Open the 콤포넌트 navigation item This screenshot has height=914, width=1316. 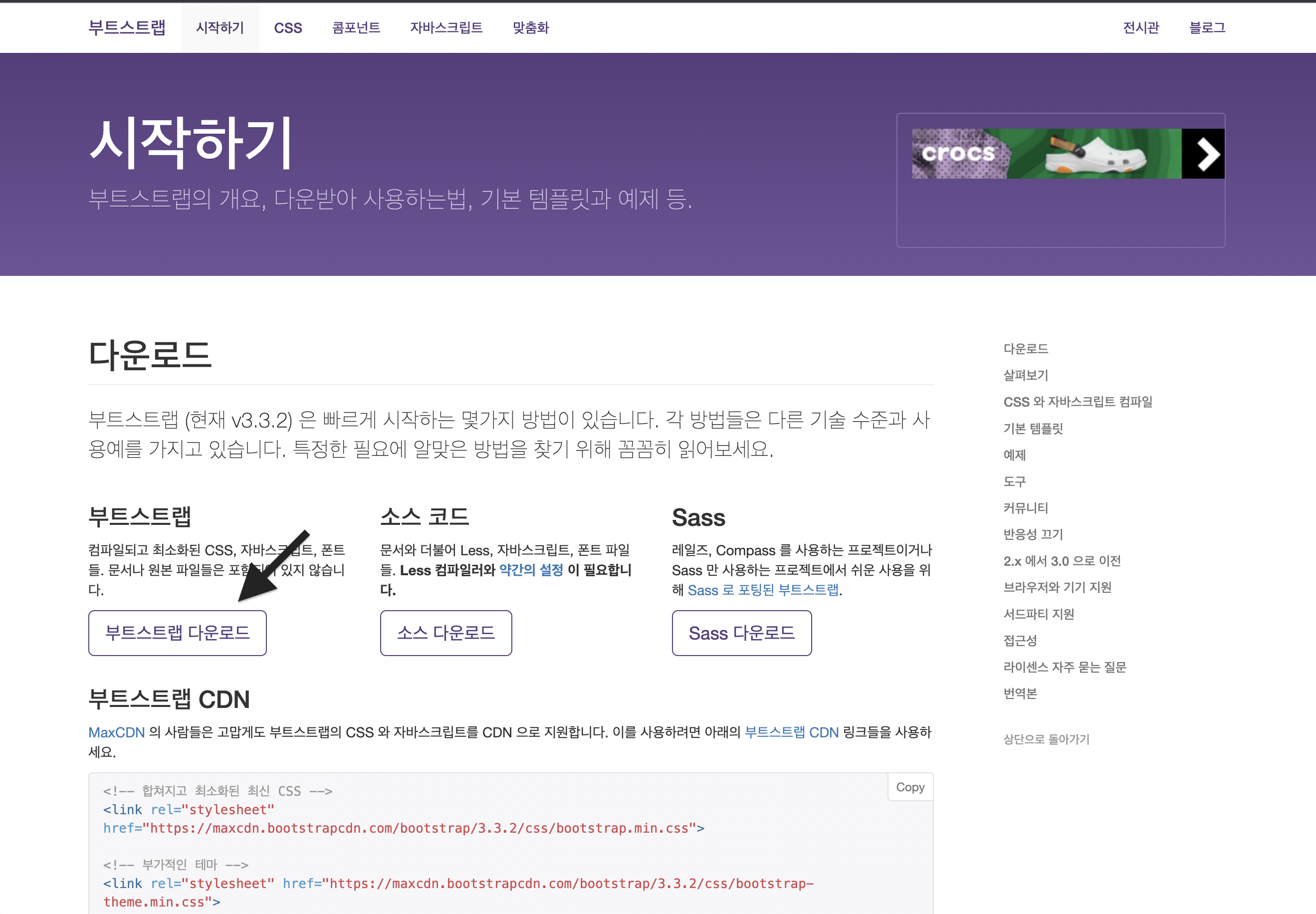[356, 27]
